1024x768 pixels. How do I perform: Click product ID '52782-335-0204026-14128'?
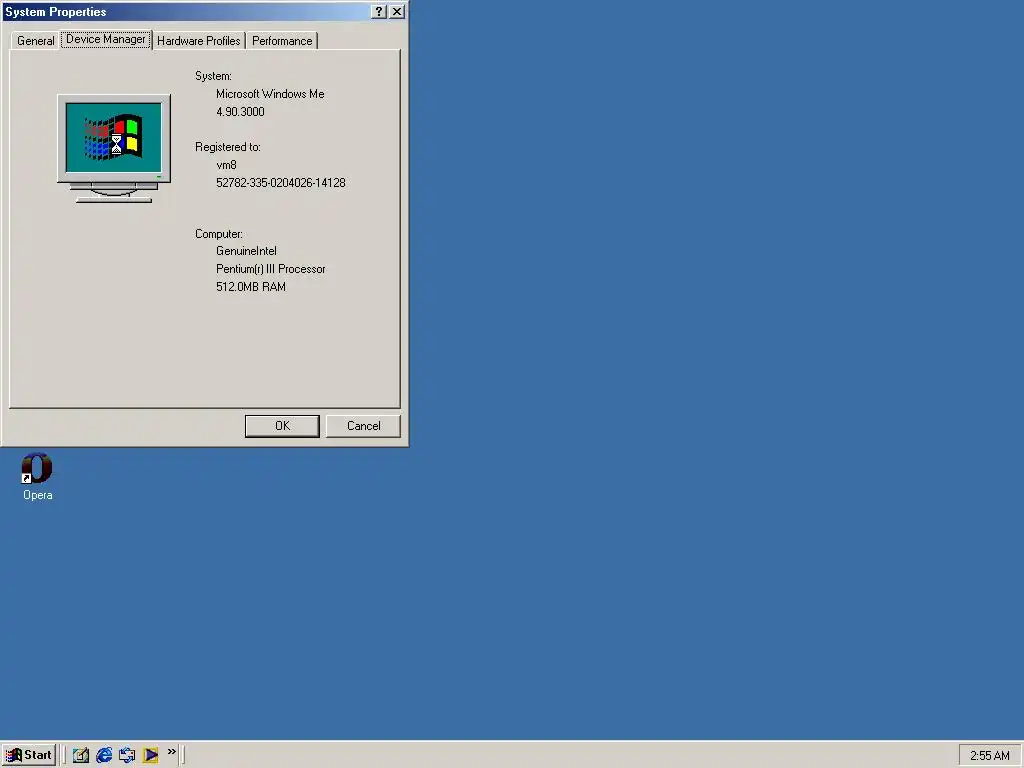[281, 183]
